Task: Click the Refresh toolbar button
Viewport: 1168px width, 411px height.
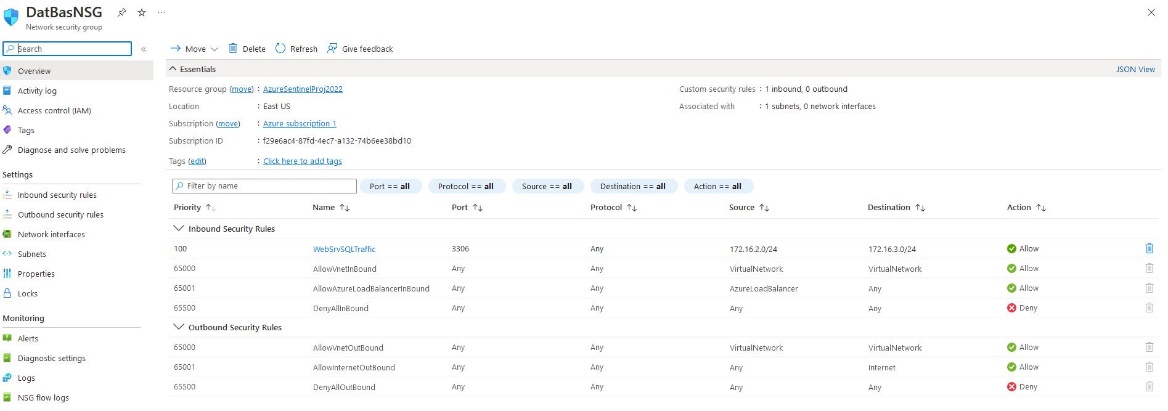Action: point(296,49)
